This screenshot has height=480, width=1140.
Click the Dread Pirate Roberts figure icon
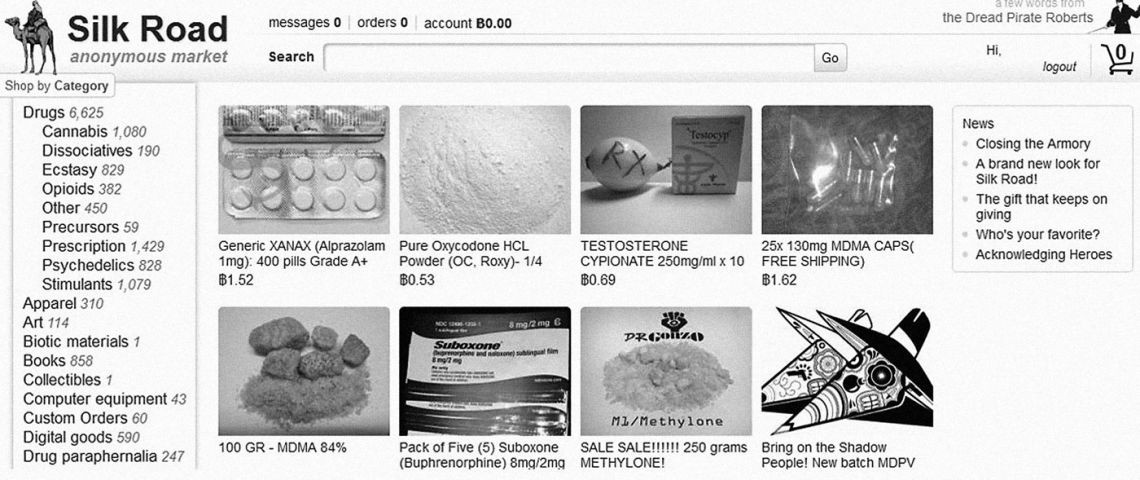[x=1121, y=16]
